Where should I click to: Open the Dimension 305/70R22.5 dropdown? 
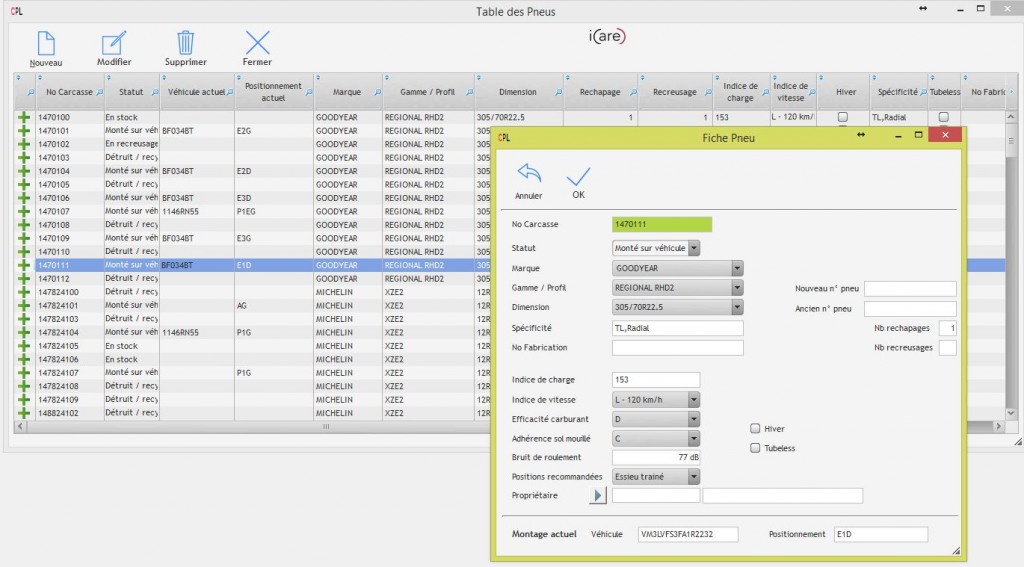737,308
